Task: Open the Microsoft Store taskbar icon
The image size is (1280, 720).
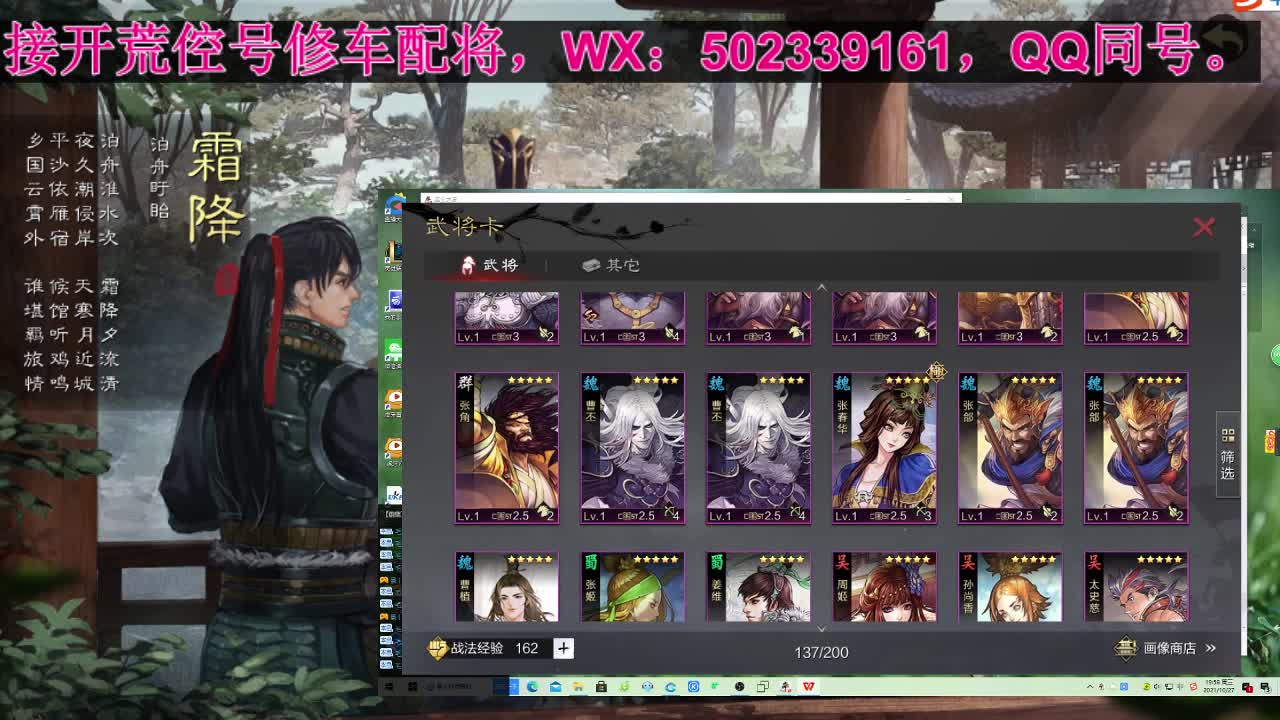Action: [x=601, y=687]
